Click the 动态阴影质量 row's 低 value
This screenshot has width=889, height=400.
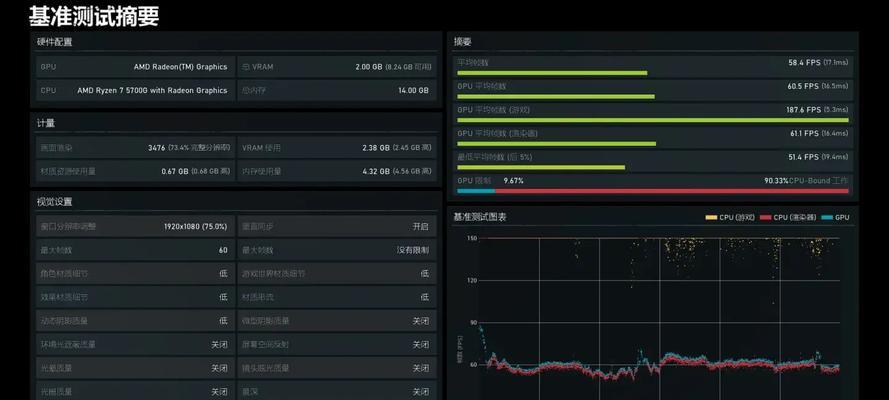223,321
